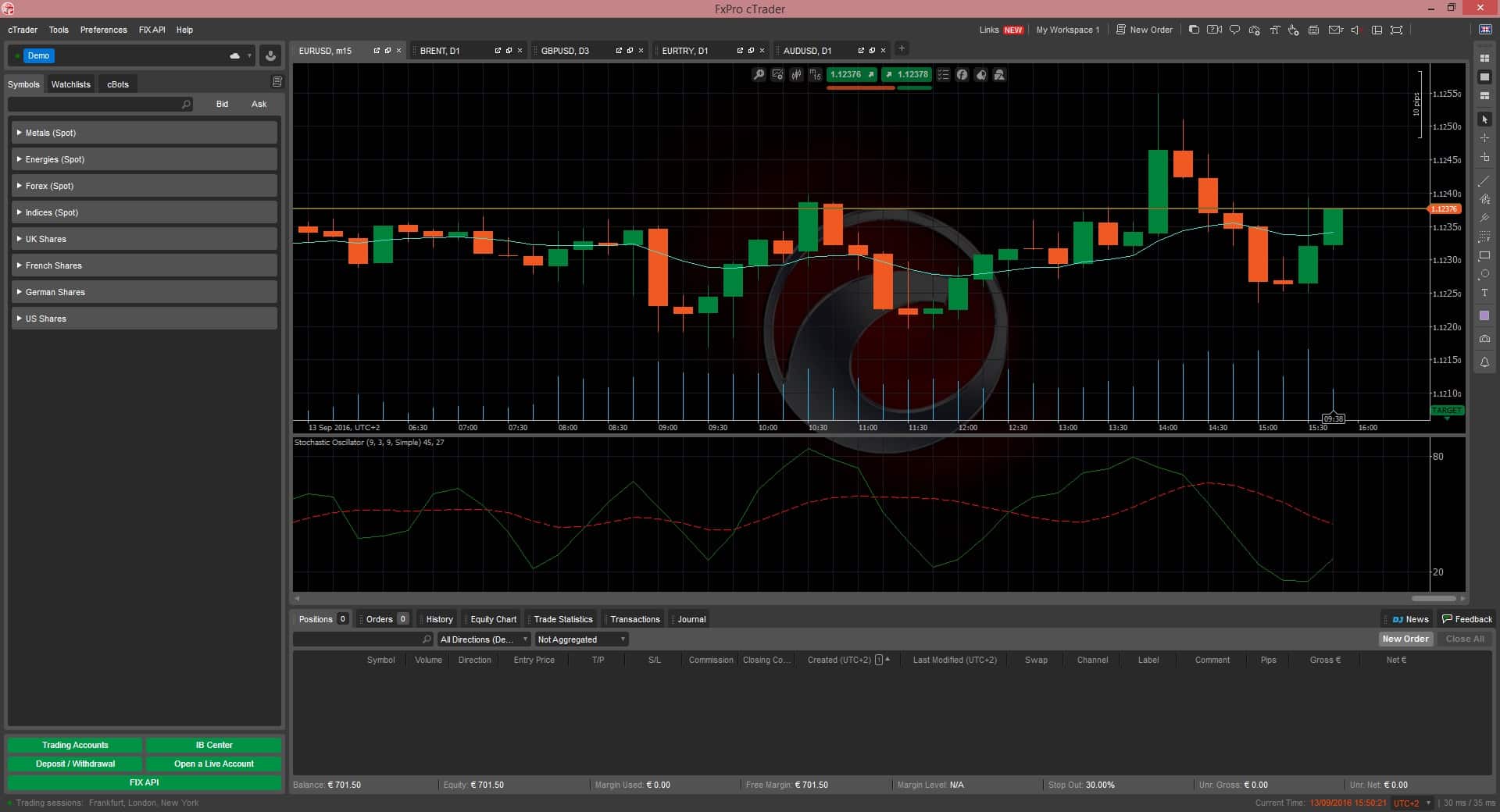The image size is (1500, 812).
Task: Open the Not Aggregated dropdown
Action: click(x=581, y=639)
